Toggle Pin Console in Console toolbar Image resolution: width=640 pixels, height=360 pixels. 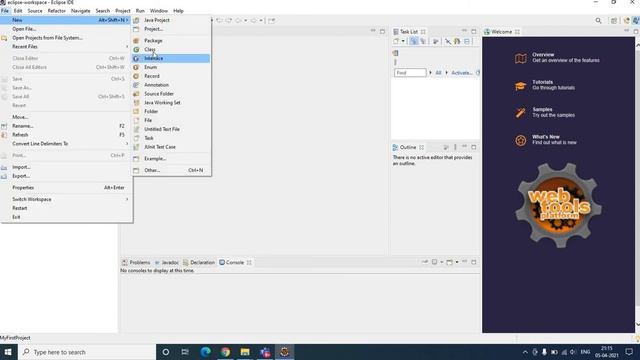click(425, 262)
